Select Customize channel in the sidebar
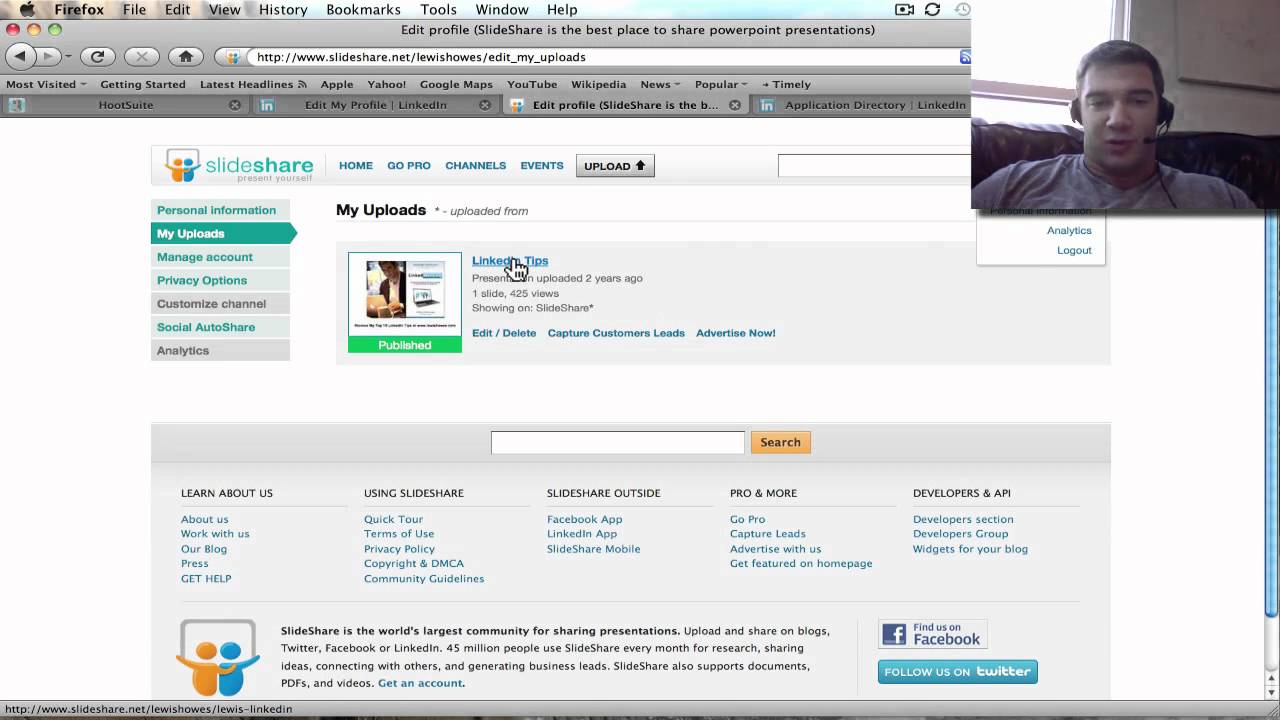1280x720 pixels. (x=220, y=304)
